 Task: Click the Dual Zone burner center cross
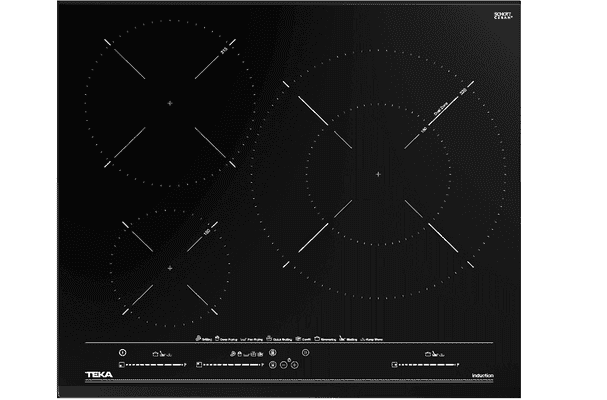(378, 174)
